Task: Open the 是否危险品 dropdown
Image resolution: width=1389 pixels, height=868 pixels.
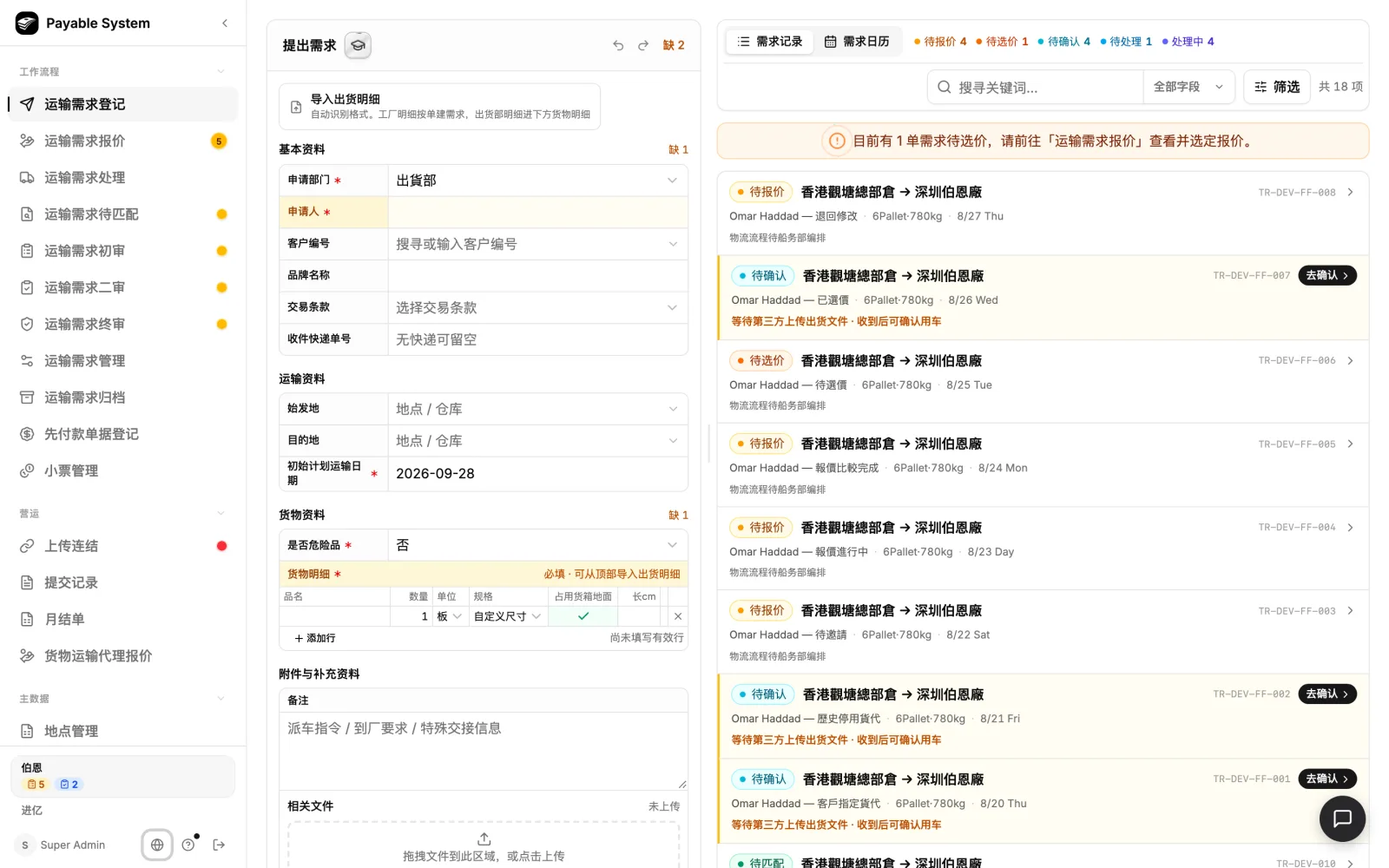Action: click(537, 545)
